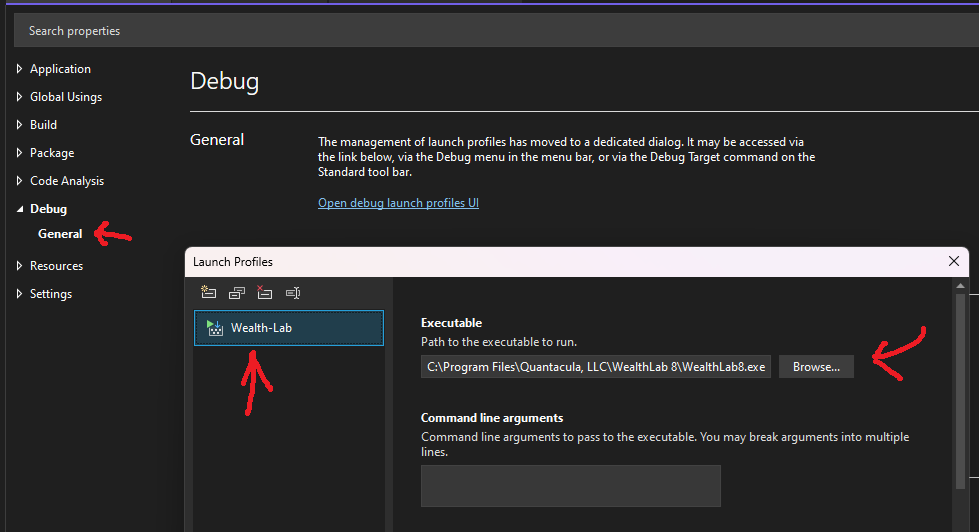Expand the Build properties section
This screenshot has width=979, height=532.
(19, 125)
